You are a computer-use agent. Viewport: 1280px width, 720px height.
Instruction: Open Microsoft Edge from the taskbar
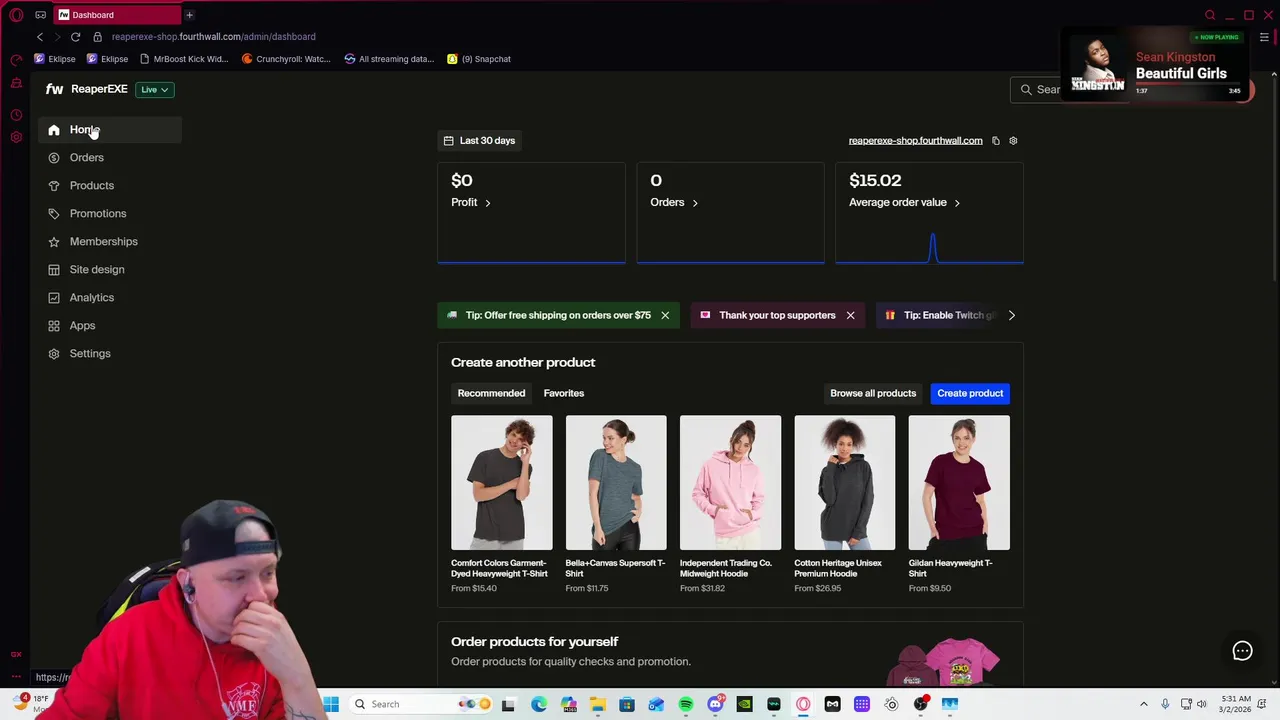click(539, 704)
